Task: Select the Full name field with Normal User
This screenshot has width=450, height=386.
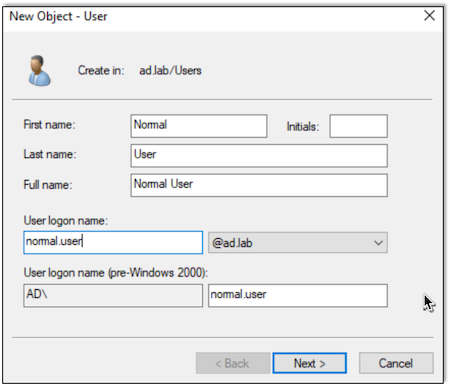Action: tap(259, 185)
